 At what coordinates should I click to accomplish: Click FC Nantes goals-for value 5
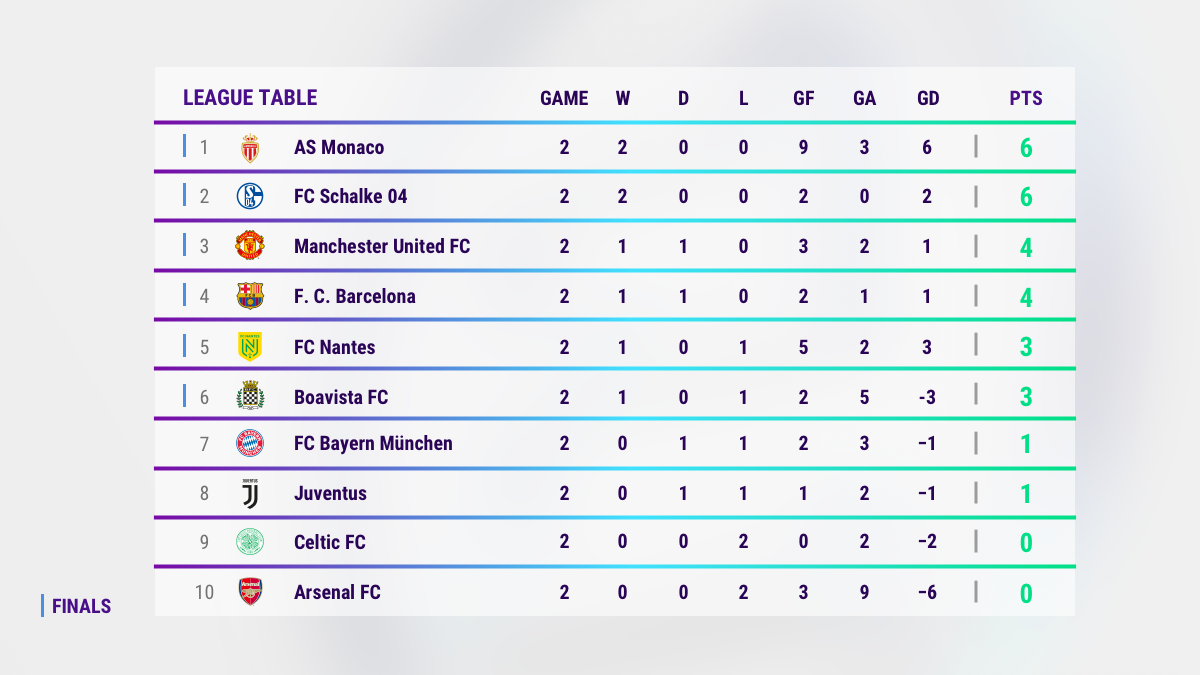(x=803, y=347)
